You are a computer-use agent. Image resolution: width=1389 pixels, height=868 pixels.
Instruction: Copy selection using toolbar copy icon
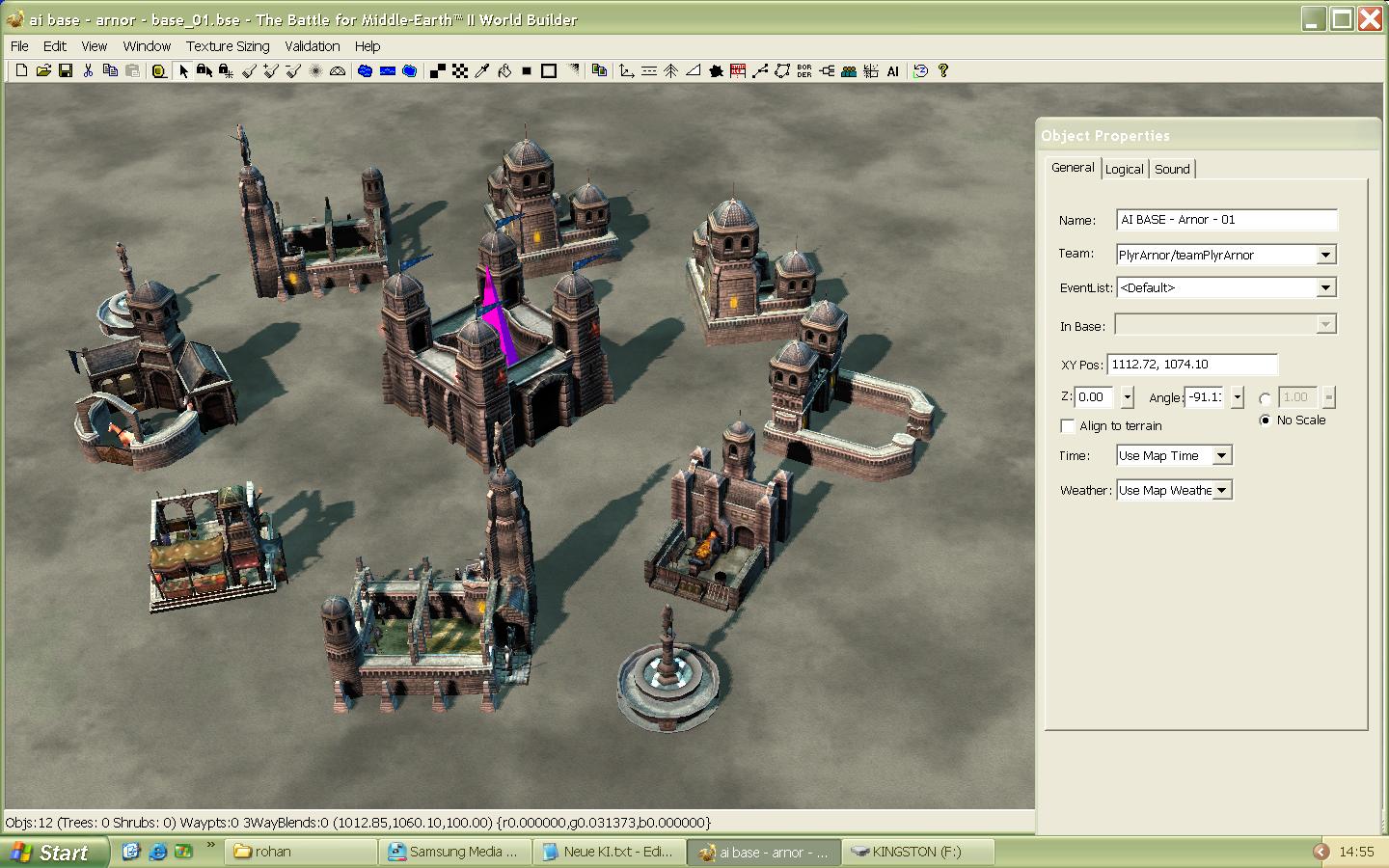[x=110, y=70]
